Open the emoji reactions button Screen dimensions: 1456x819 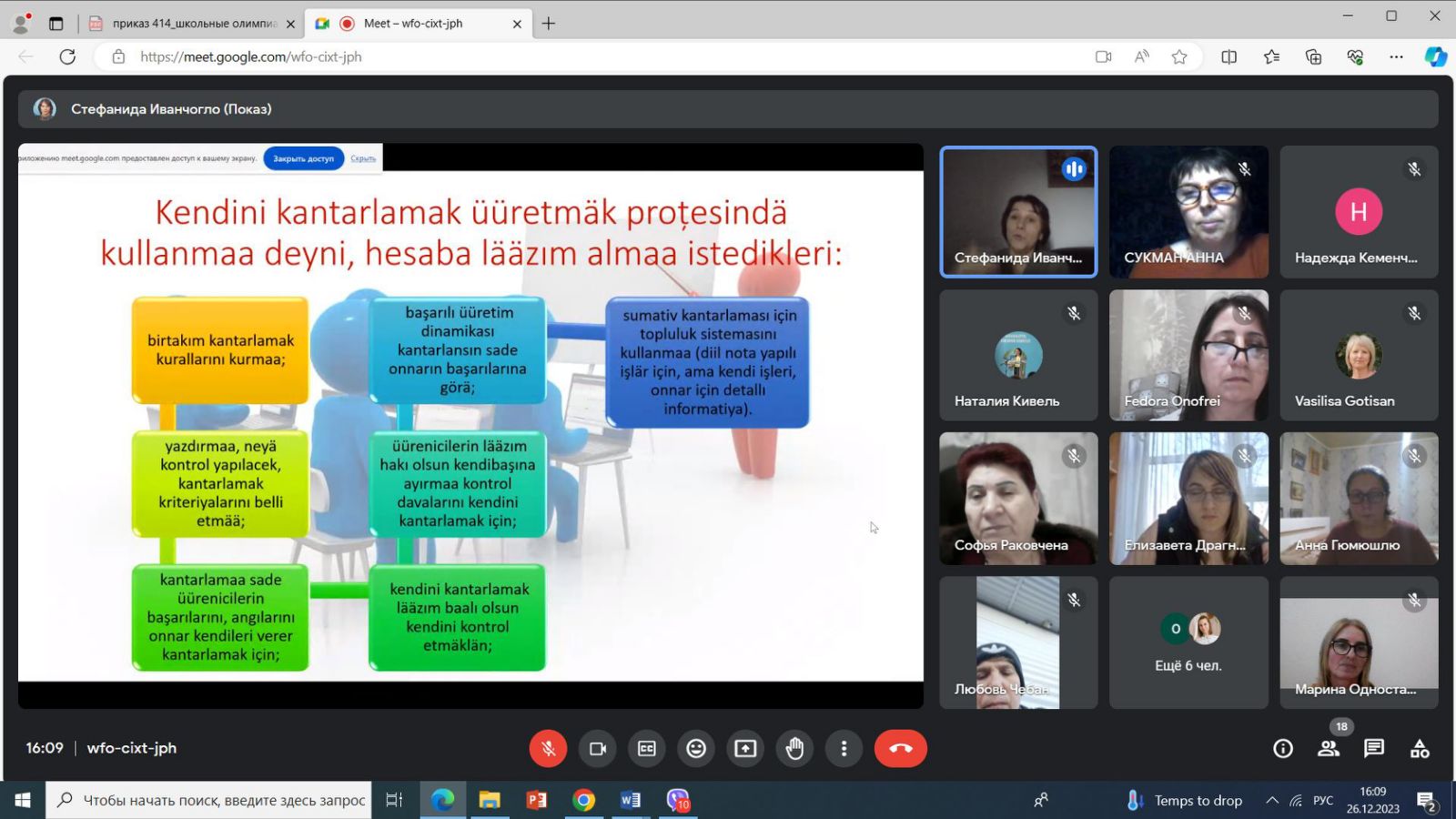(x=696, y=748)
